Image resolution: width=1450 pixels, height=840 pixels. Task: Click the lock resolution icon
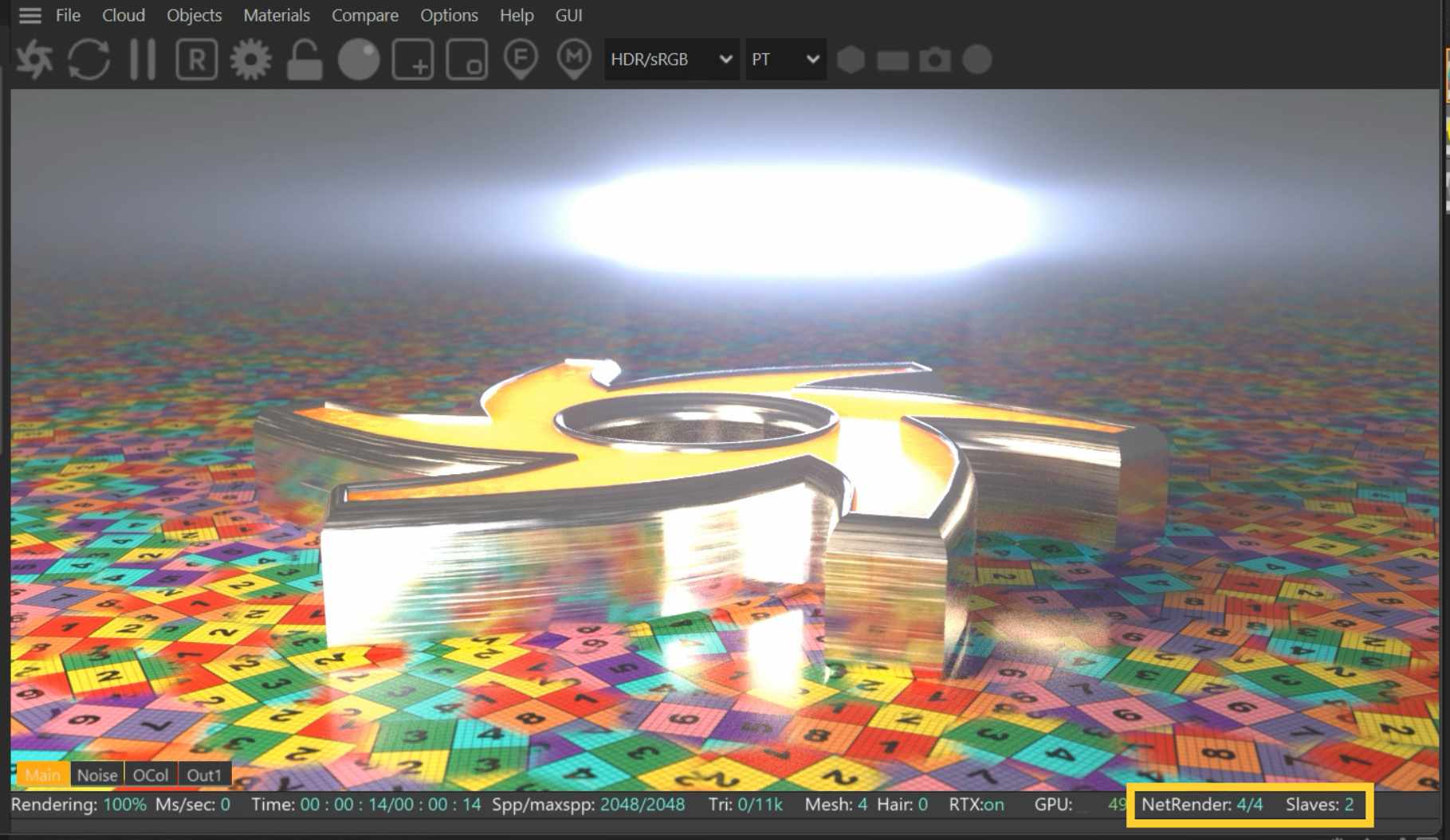304,59
